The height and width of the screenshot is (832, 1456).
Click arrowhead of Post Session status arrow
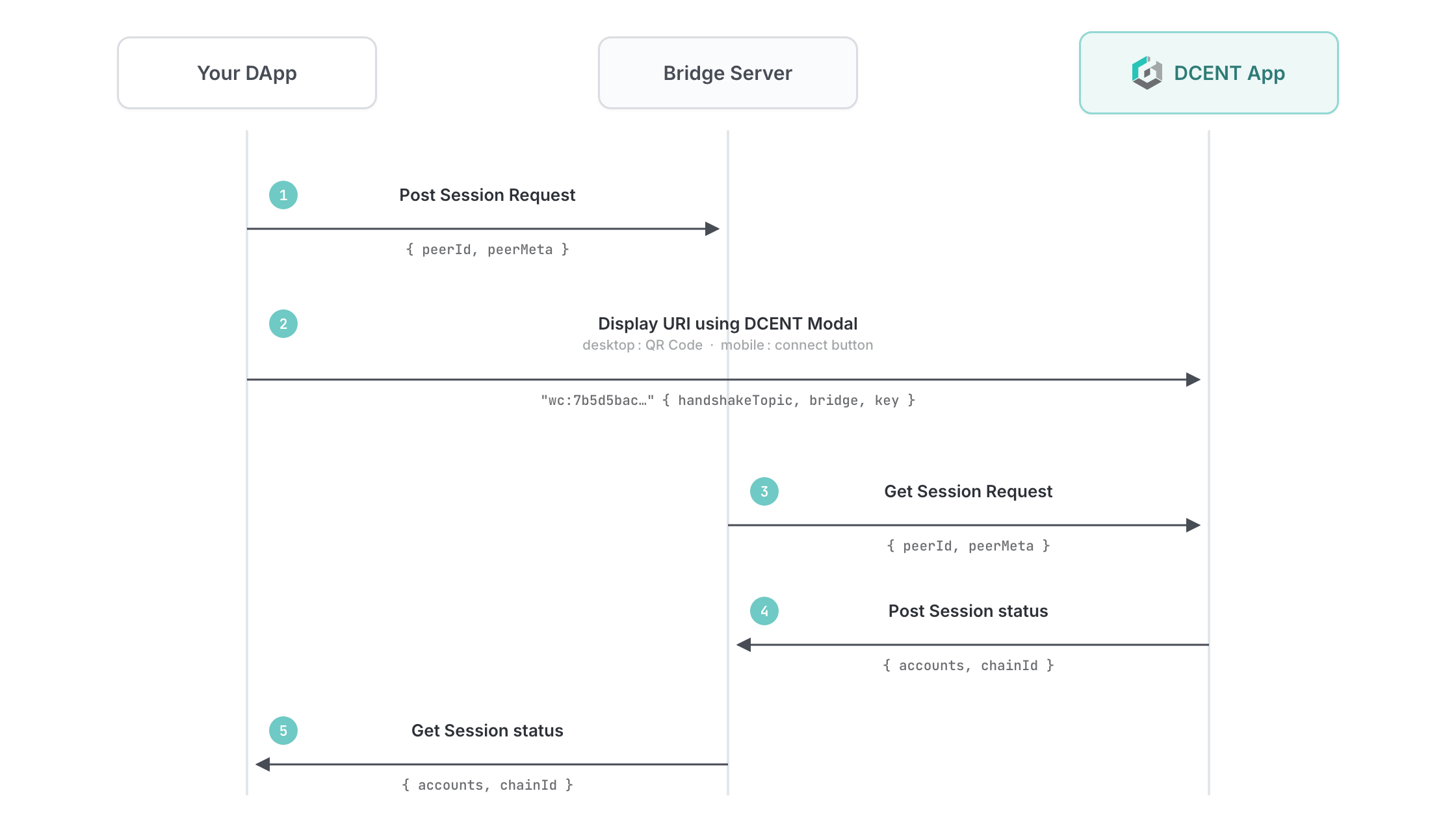(744, 645)
